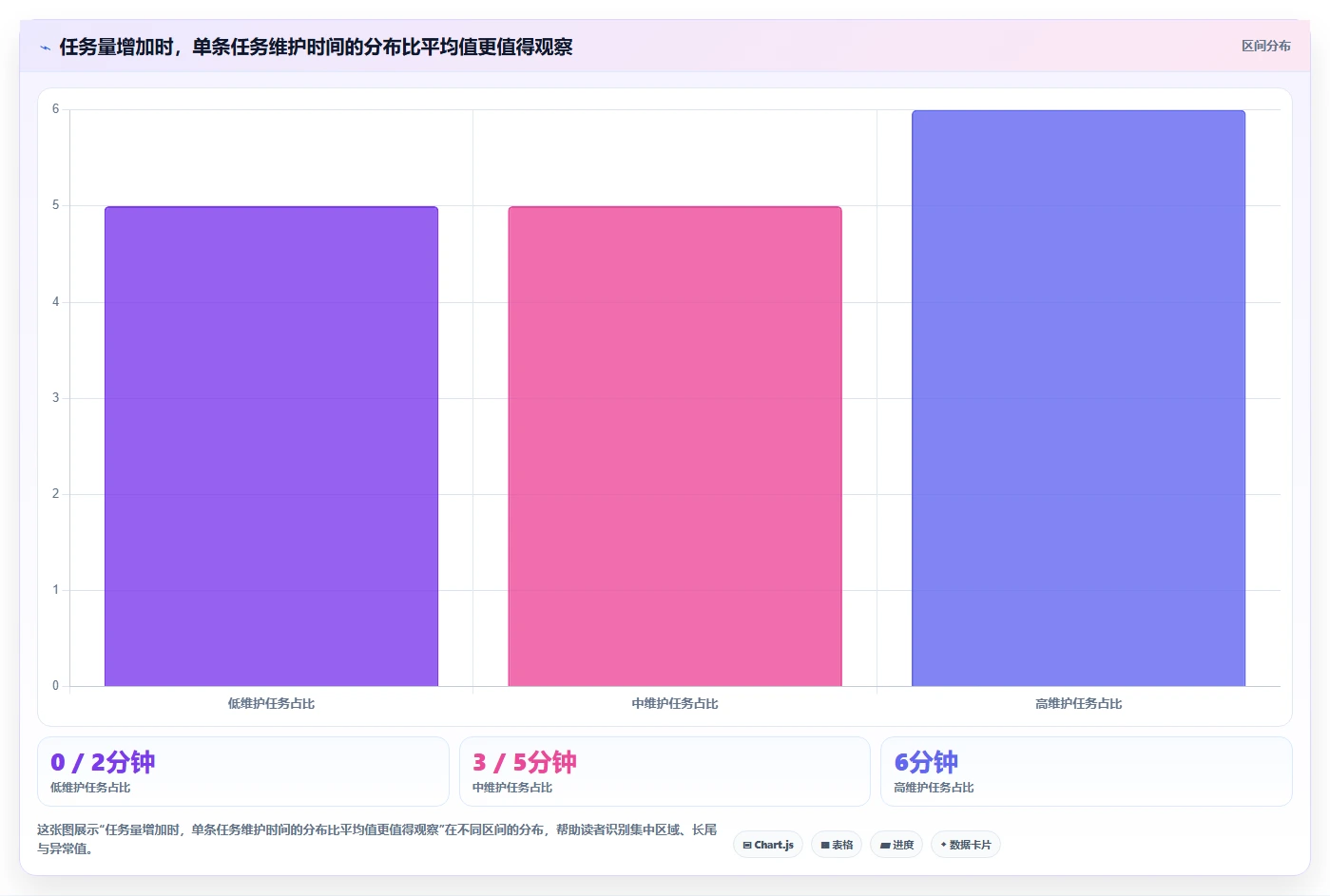
Task: Open the 0 / 2分钟 data card
Action: 243,772
